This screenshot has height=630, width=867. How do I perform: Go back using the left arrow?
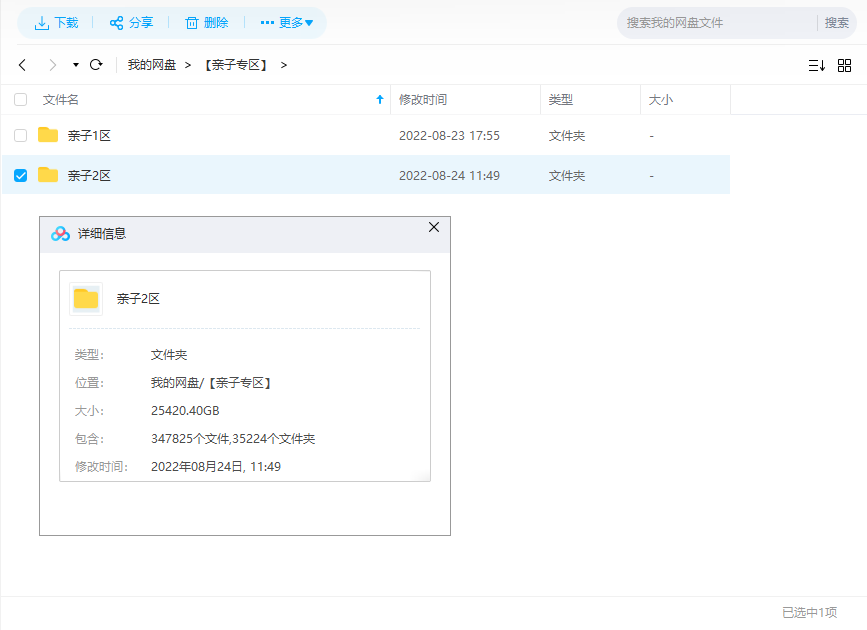(22, 65)
